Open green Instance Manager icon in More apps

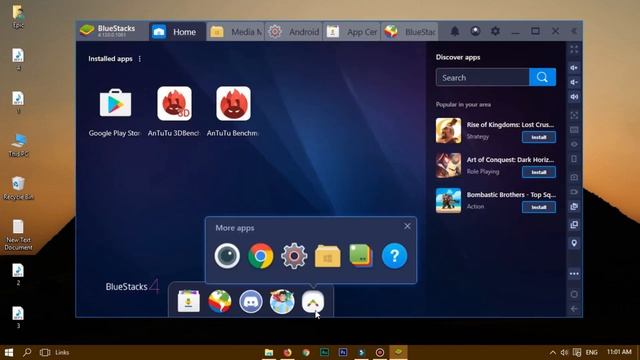tap(361, 256)
